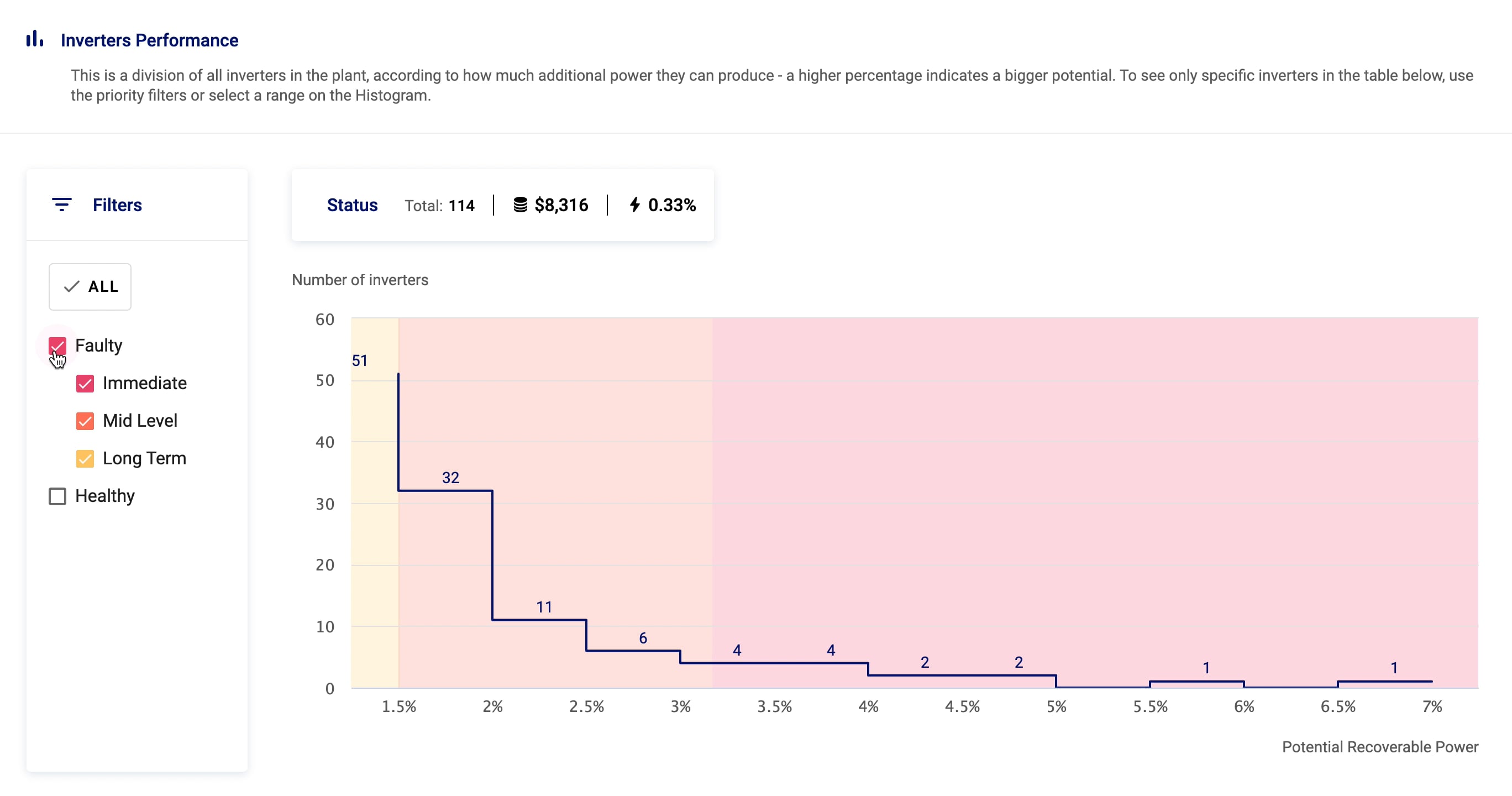Click the lightning bolt icon beside 0.33%
The image size is (1512, 796).
634,205
